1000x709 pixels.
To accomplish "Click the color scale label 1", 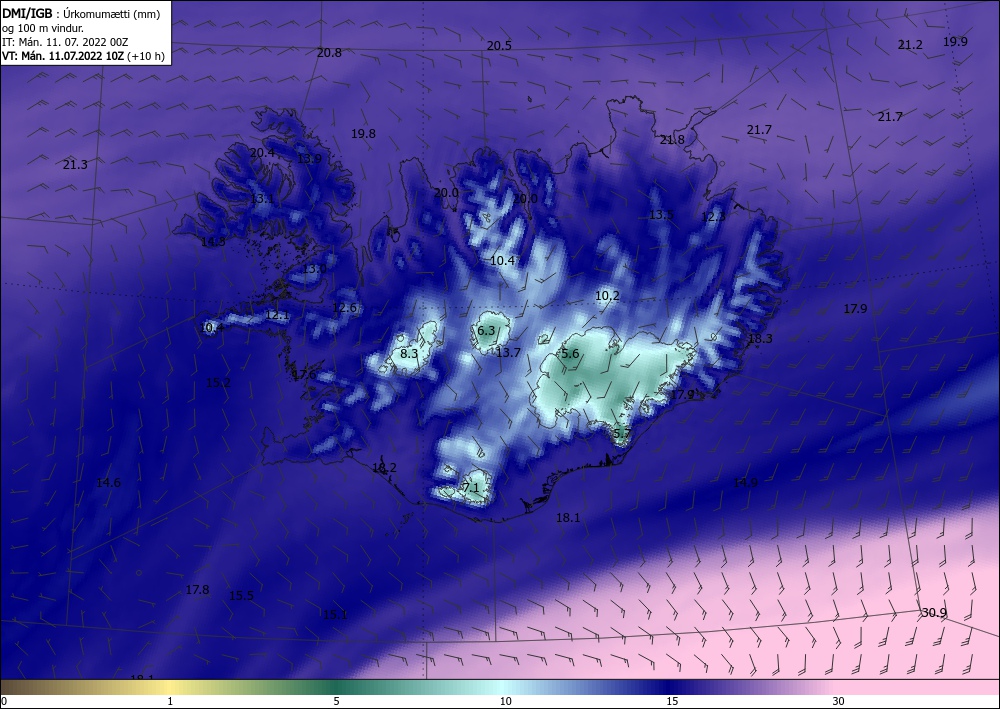I will point(170,702).
